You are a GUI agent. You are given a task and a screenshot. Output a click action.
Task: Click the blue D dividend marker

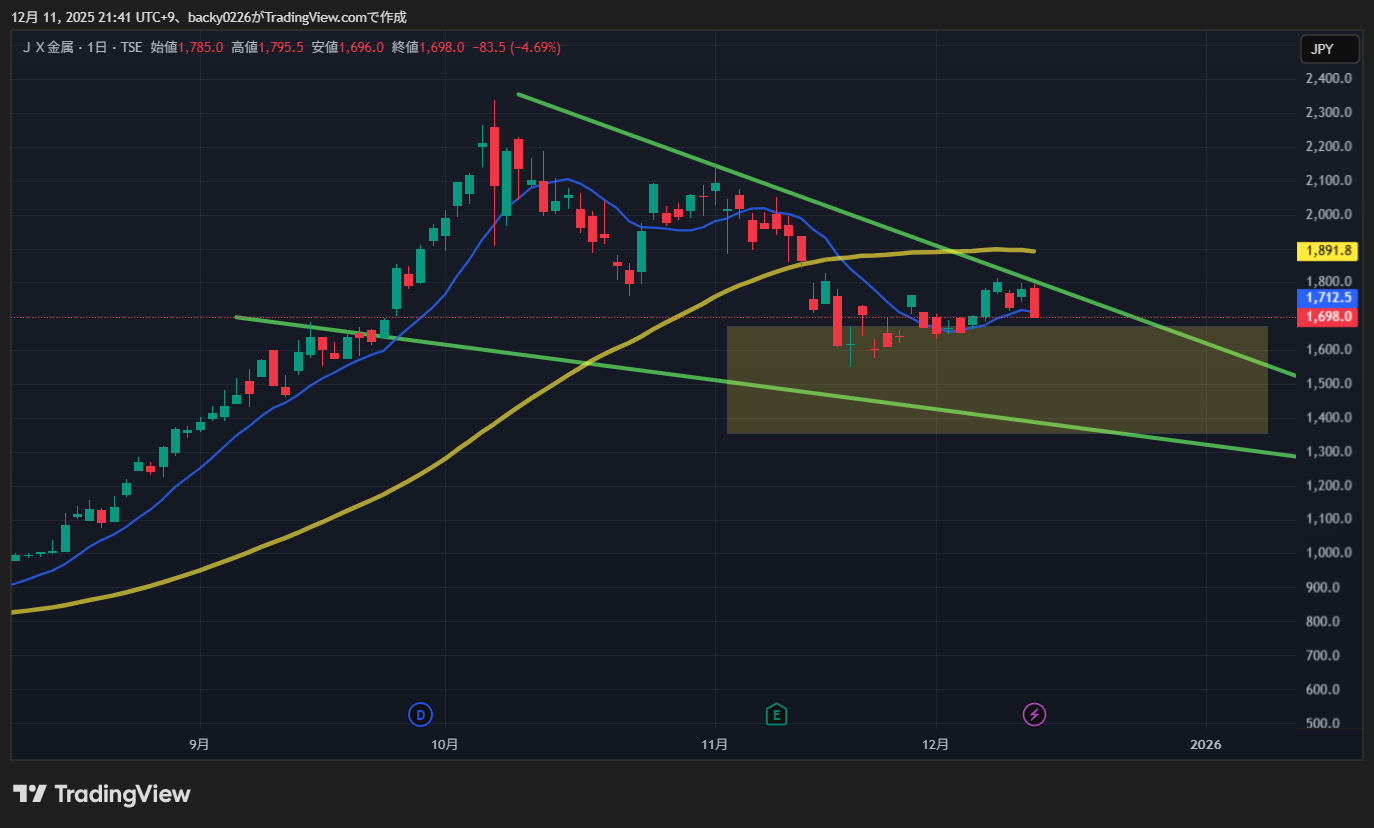point(420,714)
